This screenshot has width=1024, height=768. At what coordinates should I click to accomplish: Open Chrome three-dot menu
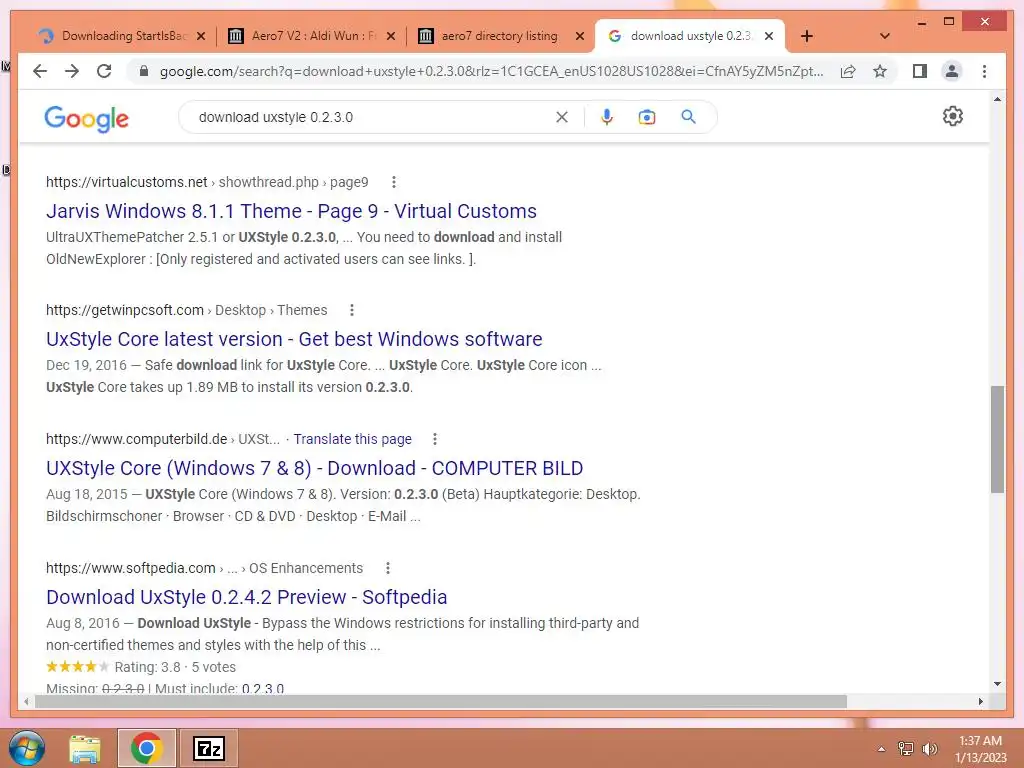coord(984,71)
